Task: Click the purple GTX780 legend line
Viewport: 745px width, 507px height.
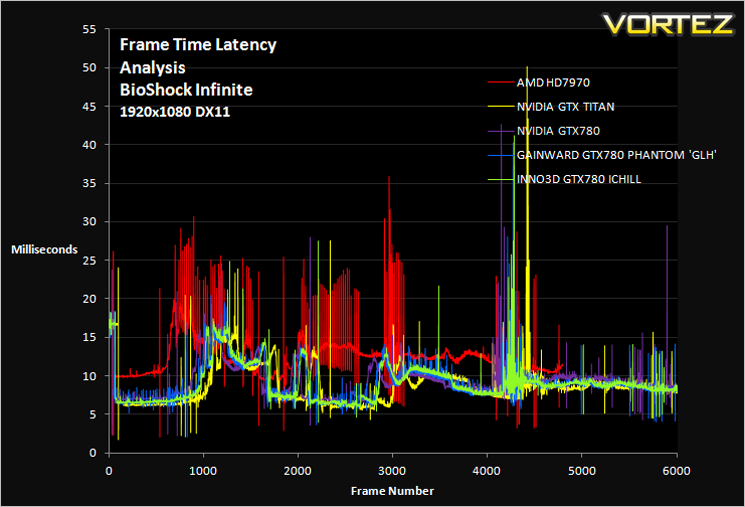Action: pyautogui.click(x=501, y=131)
